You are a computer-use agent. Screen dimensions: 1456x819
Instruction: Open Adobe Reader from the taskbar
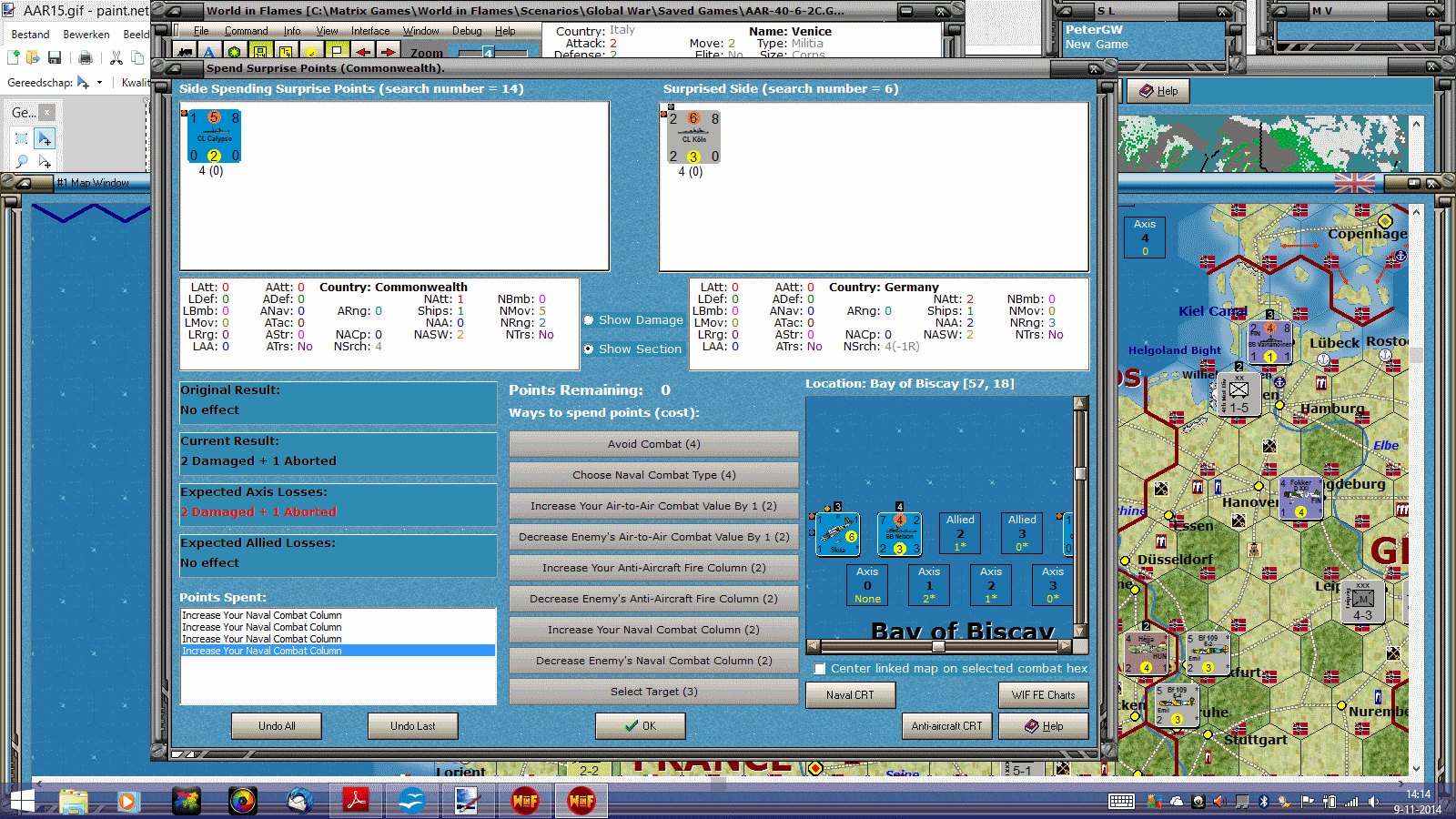coord(355,801)
